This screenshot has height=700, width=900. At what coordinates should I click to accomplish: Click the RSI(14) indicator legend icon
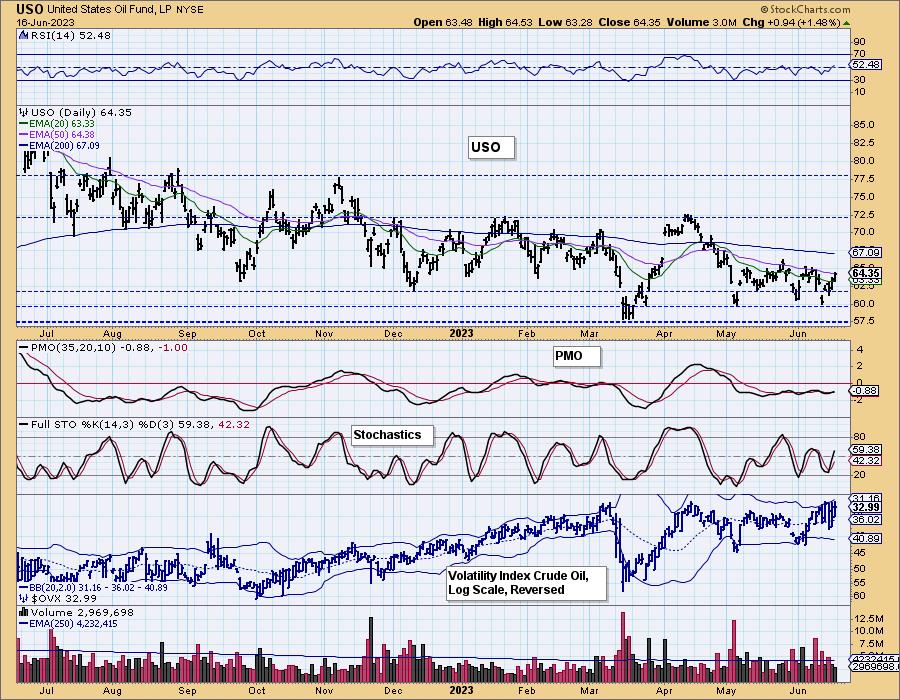click(x=24, y=35)
